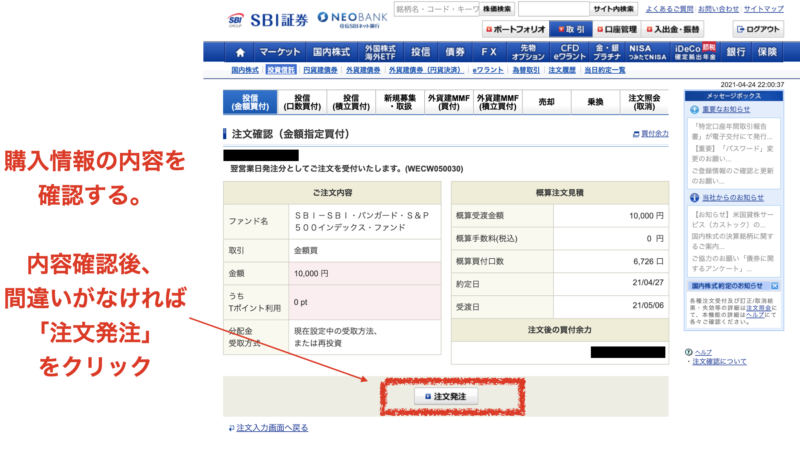Open the iDeCo menu
The width and height of the screenshot is (800, 451).
(x=695, y=52)
